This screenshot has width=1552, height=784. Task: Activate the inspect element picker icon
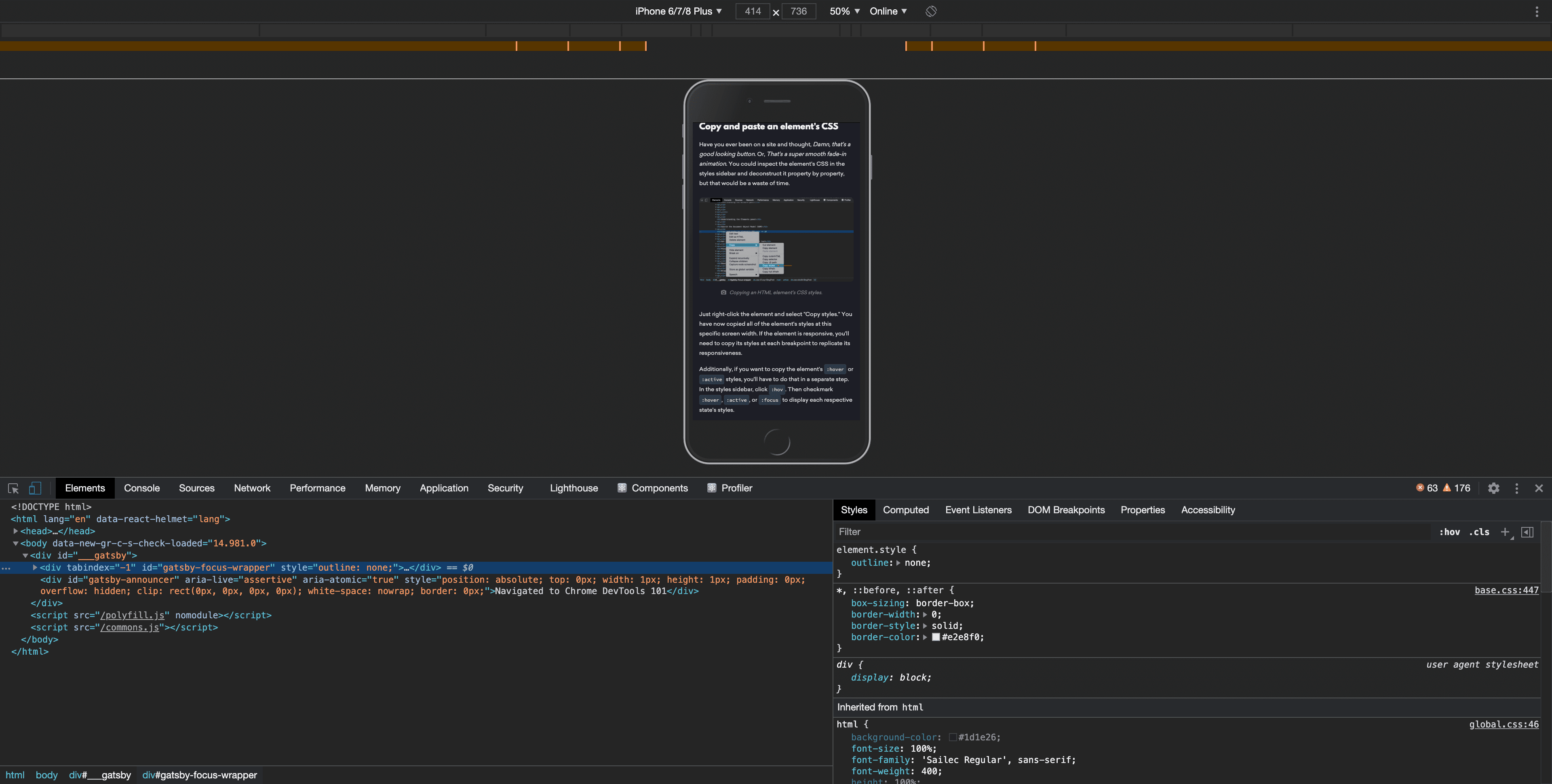pyautogui.click(x=13, y=488)
